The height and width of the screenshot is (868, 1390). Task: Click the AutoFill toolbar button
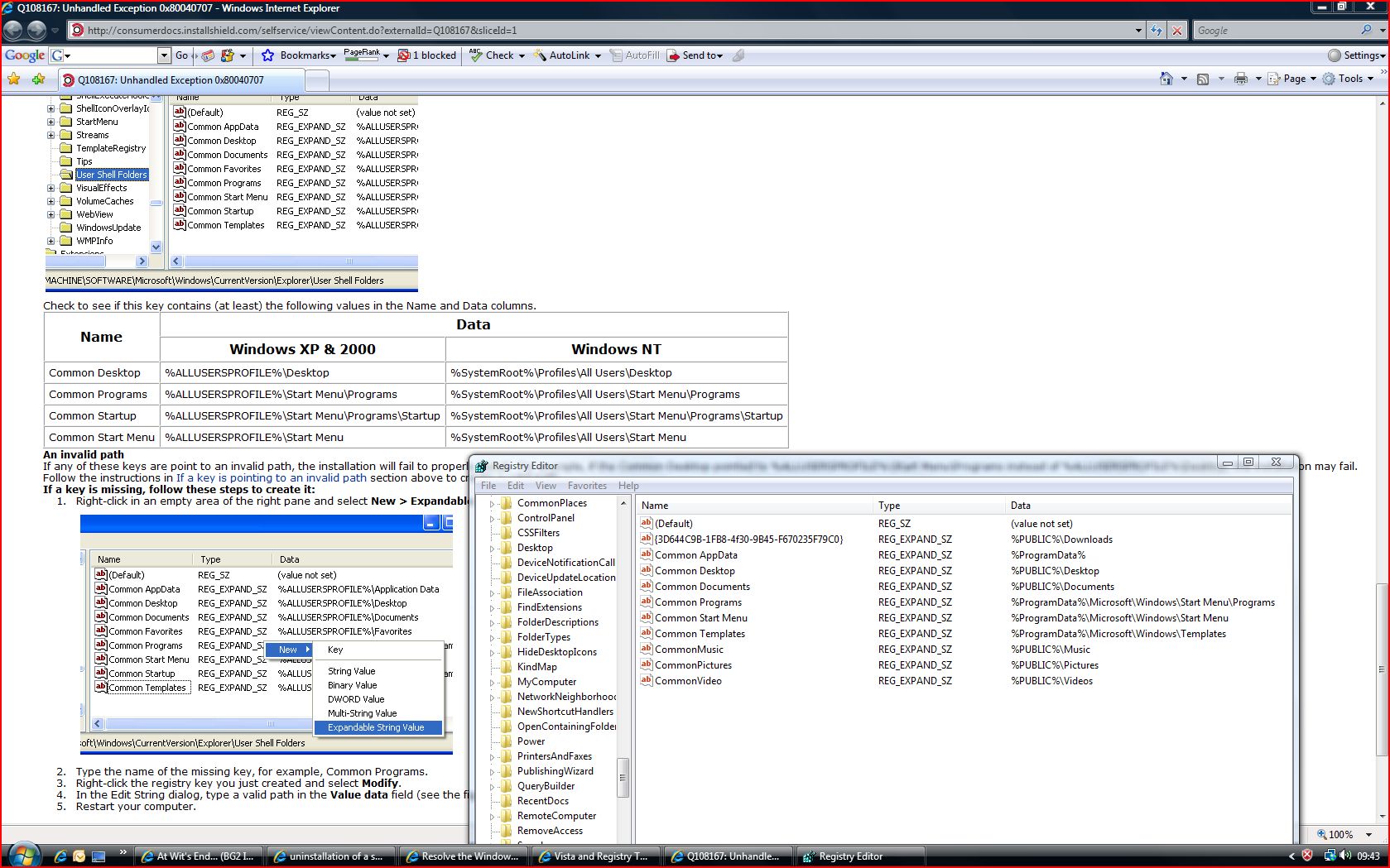tap(635, 55)
